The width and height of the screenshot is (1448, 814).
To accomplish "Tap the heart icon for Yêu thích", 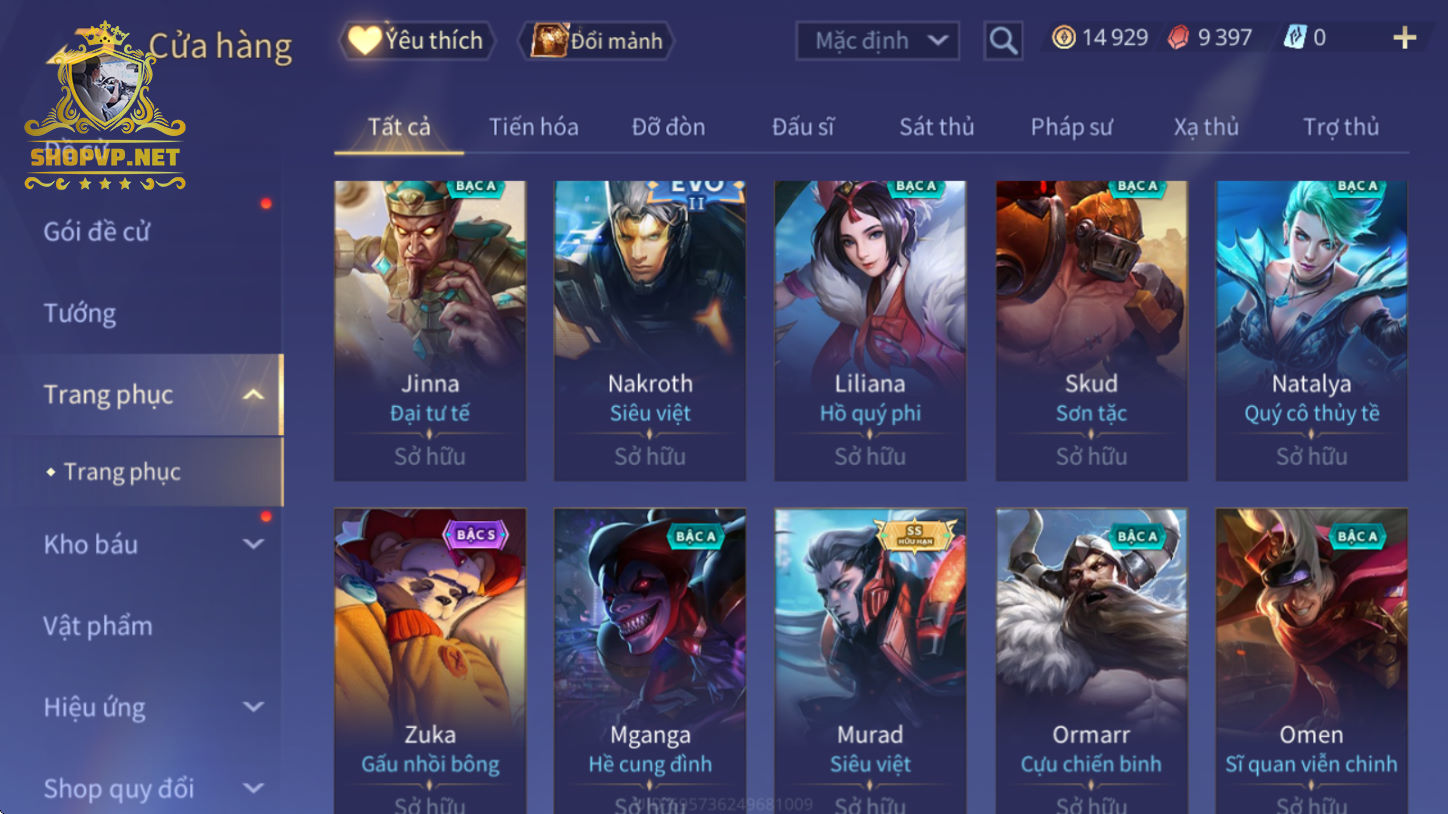I will click(365, 40).
